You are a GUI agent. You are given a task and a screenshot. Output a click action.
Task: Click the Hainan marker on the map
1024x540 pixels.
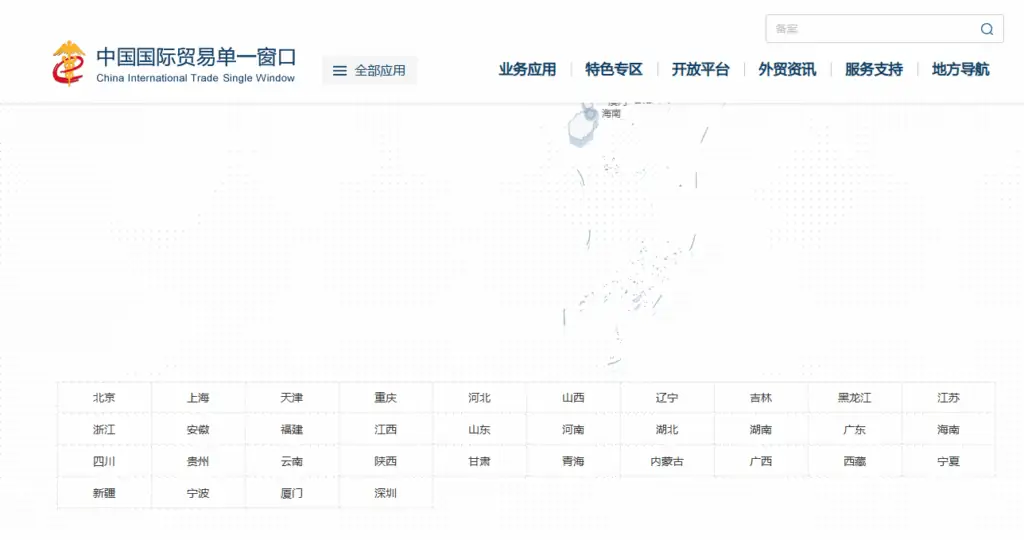point(590,114)
